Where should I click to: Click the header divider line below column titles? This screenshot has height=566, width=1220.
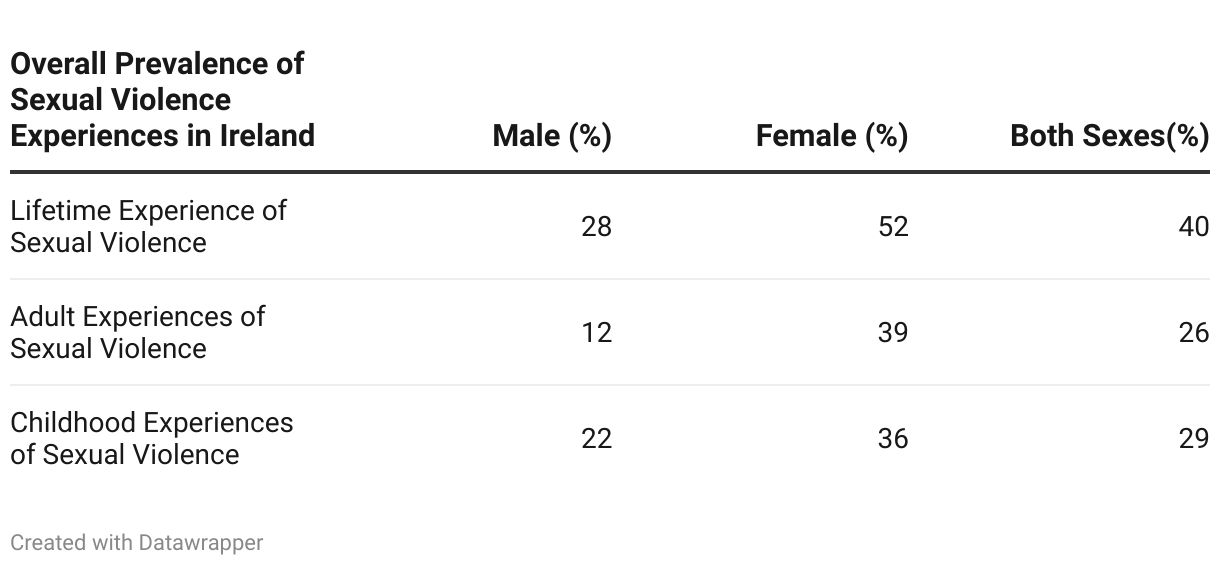click(610, 172)
